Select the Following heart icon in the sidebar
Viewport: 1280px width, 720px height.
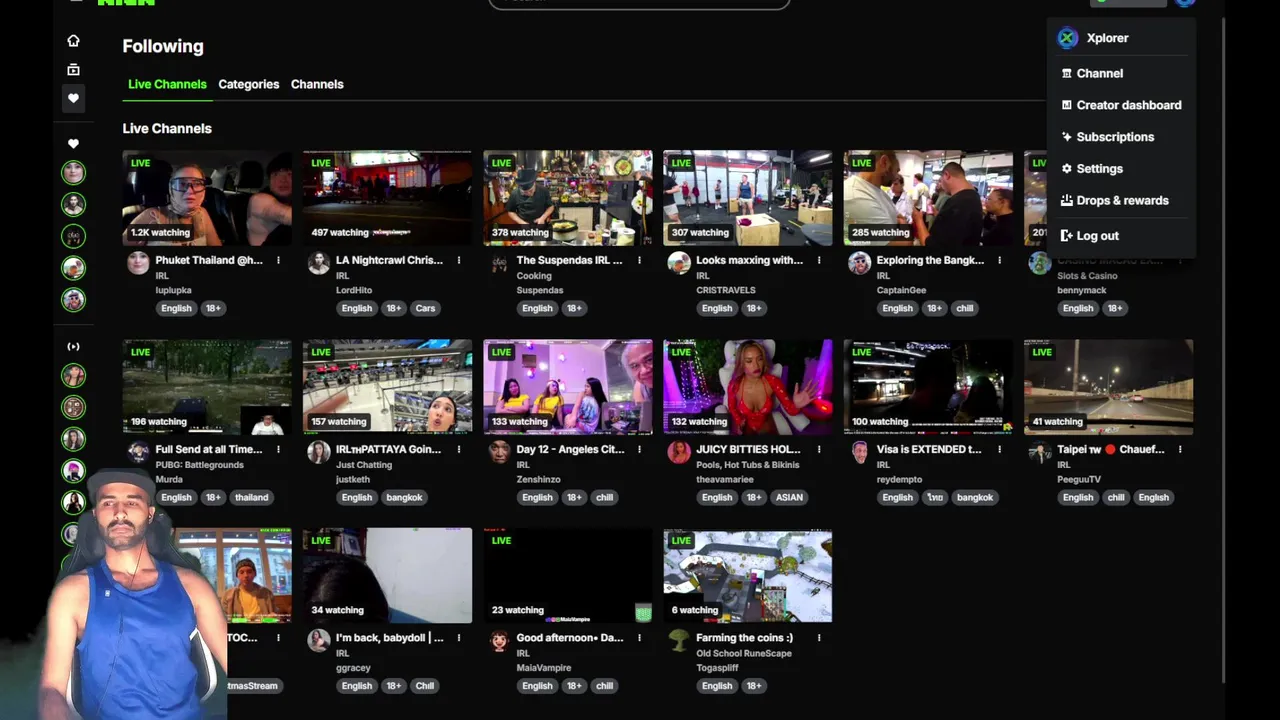73,98
